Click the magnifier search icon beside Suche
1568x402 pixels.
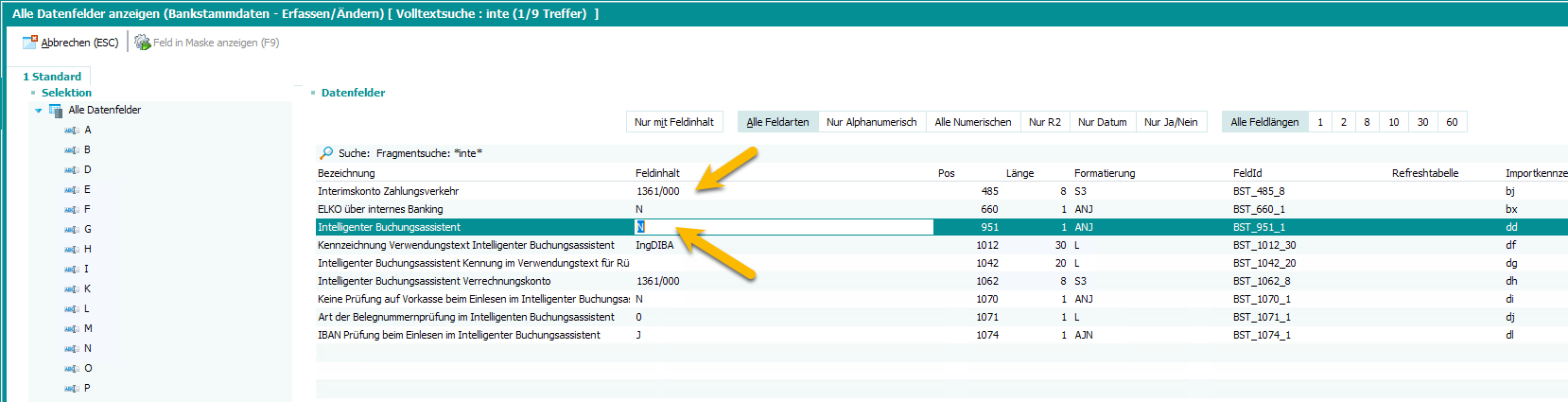coord(326,153)
